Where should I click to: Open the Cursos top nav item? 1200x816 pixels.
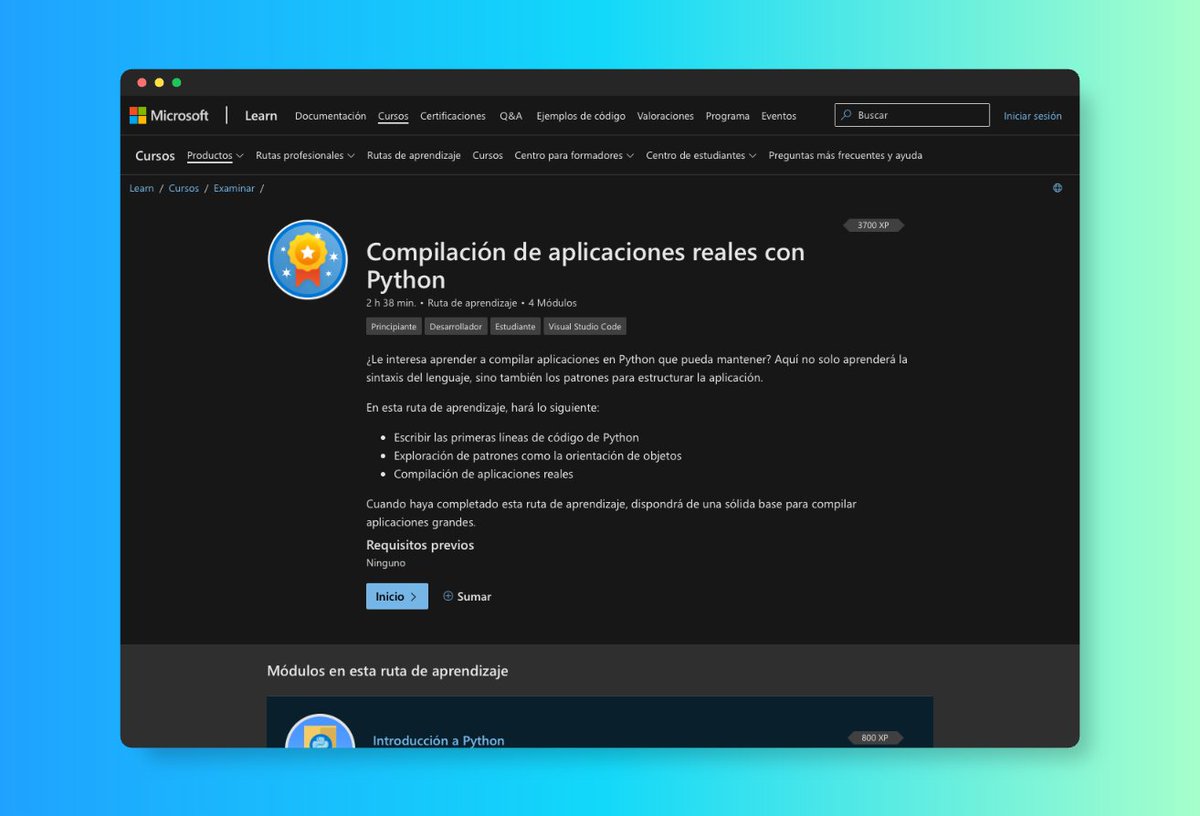tap(393, 116)
